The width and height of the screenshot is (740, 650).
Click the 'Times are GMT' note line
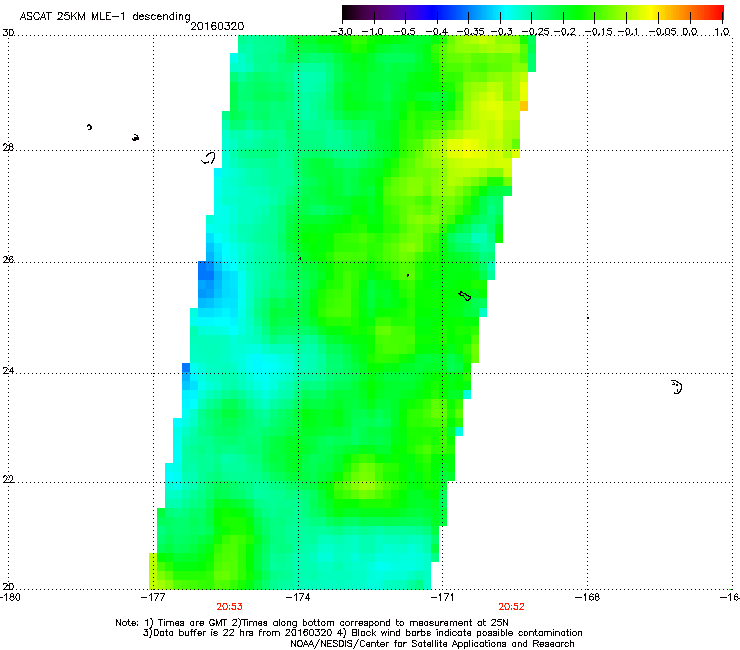pos(311,623)
